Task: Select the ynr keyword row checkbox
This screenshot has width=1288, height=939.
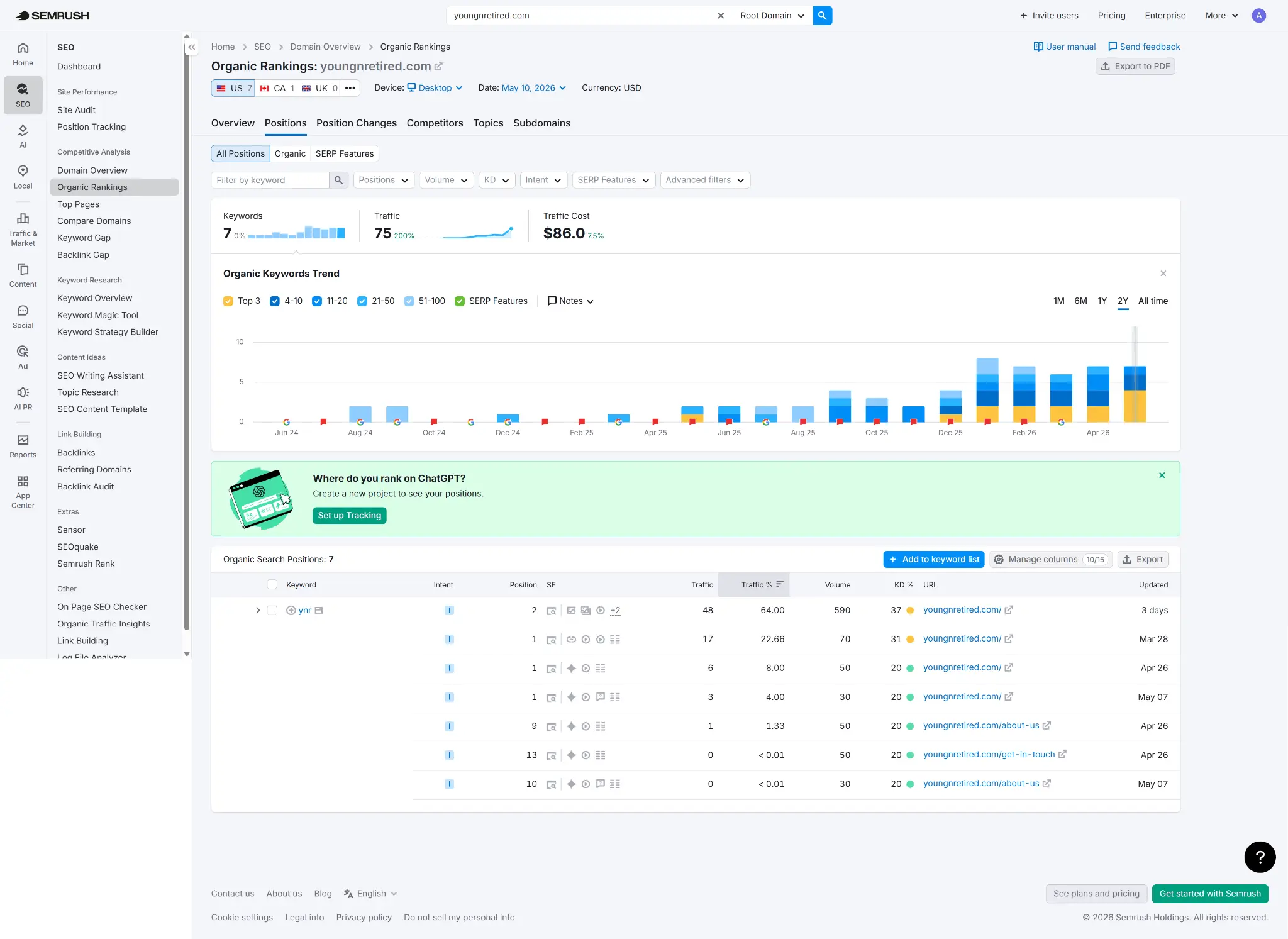Action: [272, 610]
